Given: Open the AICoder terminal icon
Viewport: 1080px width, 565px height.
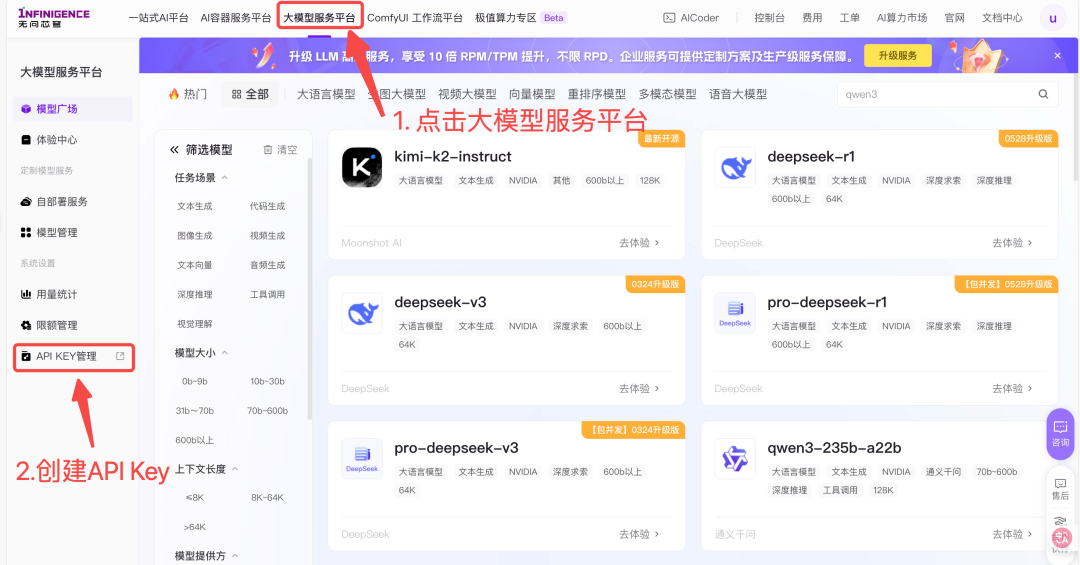Looking at the screenshot, I should 669,18.
